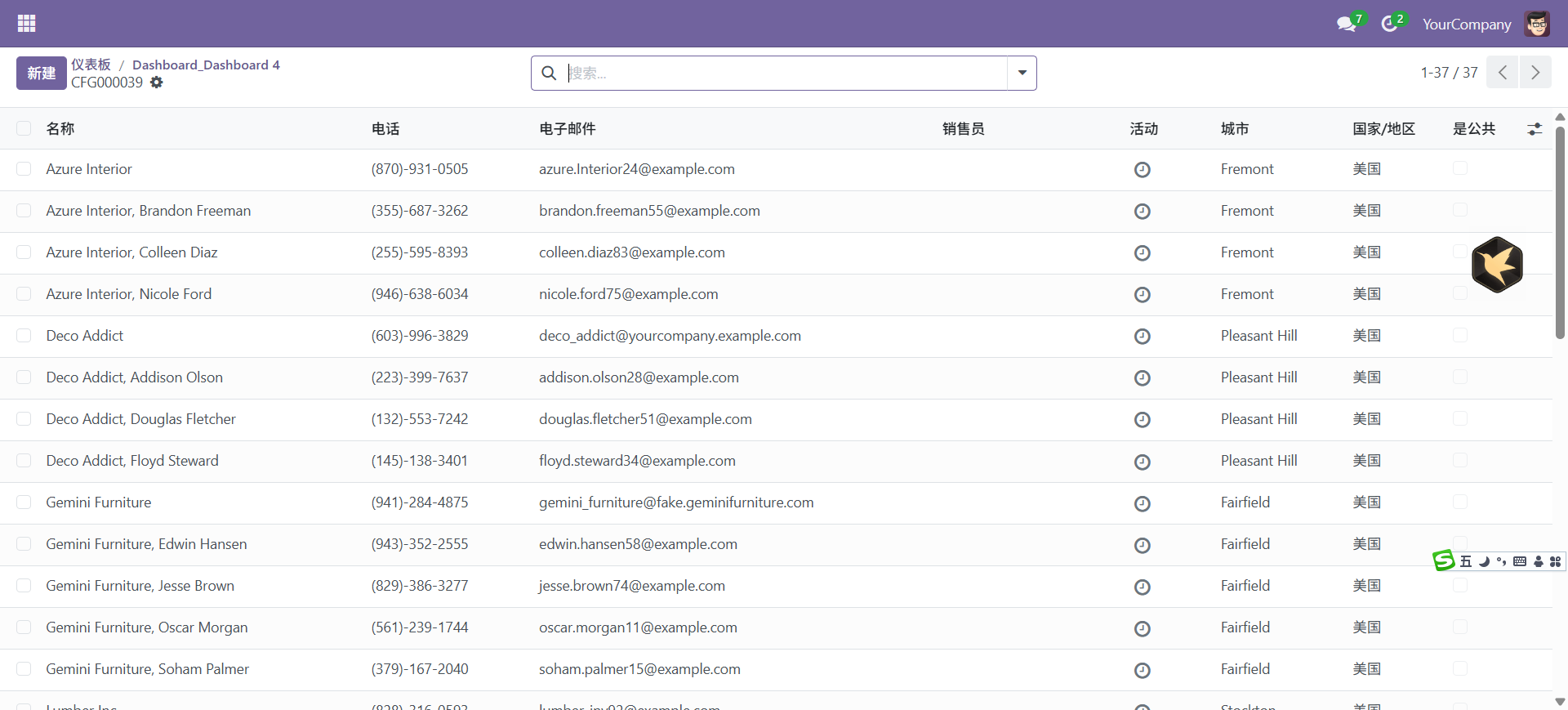Image resolution: width=1568 pixels, height=710 pixels.
Task: Click activity clock icon for Deco Addict
Action: (1143, 337)
